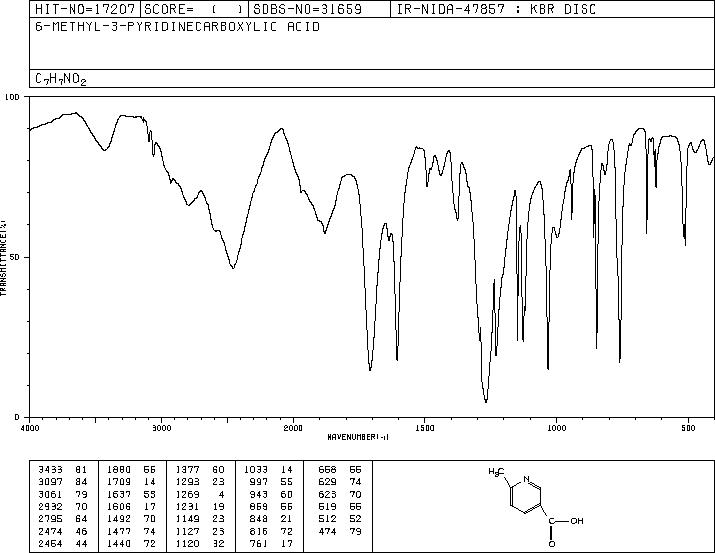The height and width of the screenshot is (553, 715).
Task: Click the 500 wavenumber axis tick label
Action: pyautogui.click(x=688, y=428)
